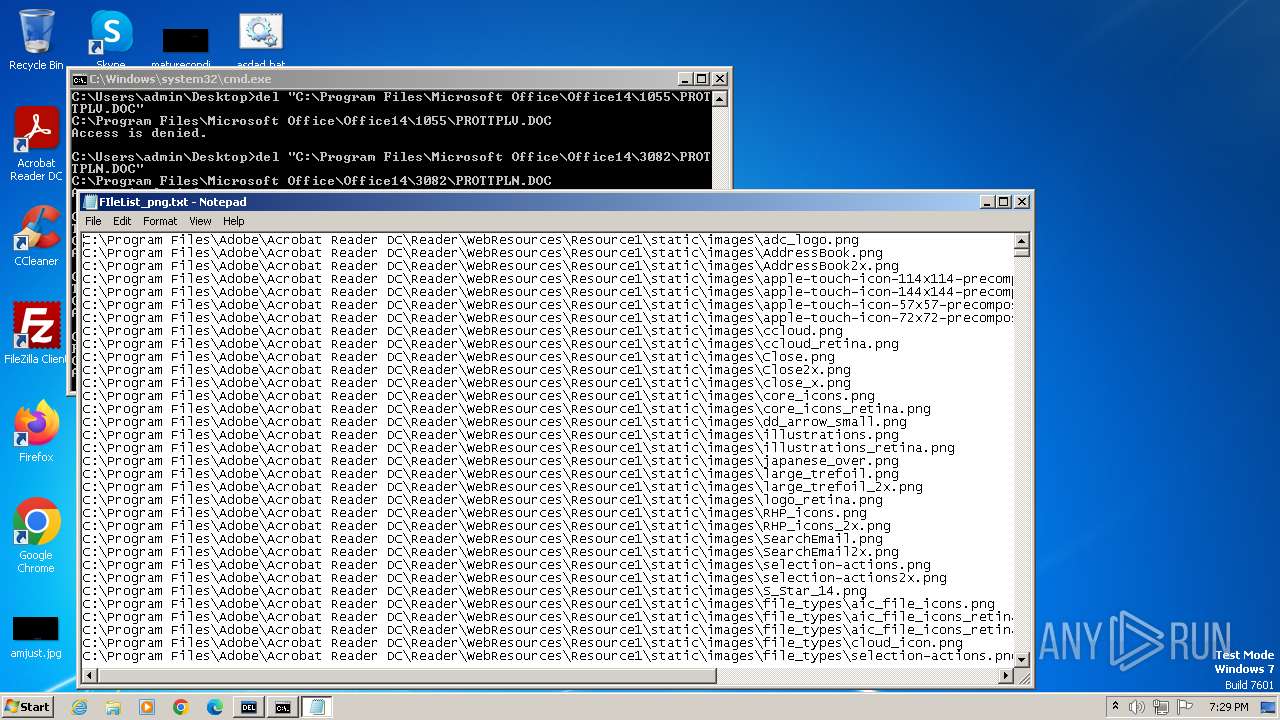
Task: Click the line ending with SearchEmail.png
Action: 482,539
